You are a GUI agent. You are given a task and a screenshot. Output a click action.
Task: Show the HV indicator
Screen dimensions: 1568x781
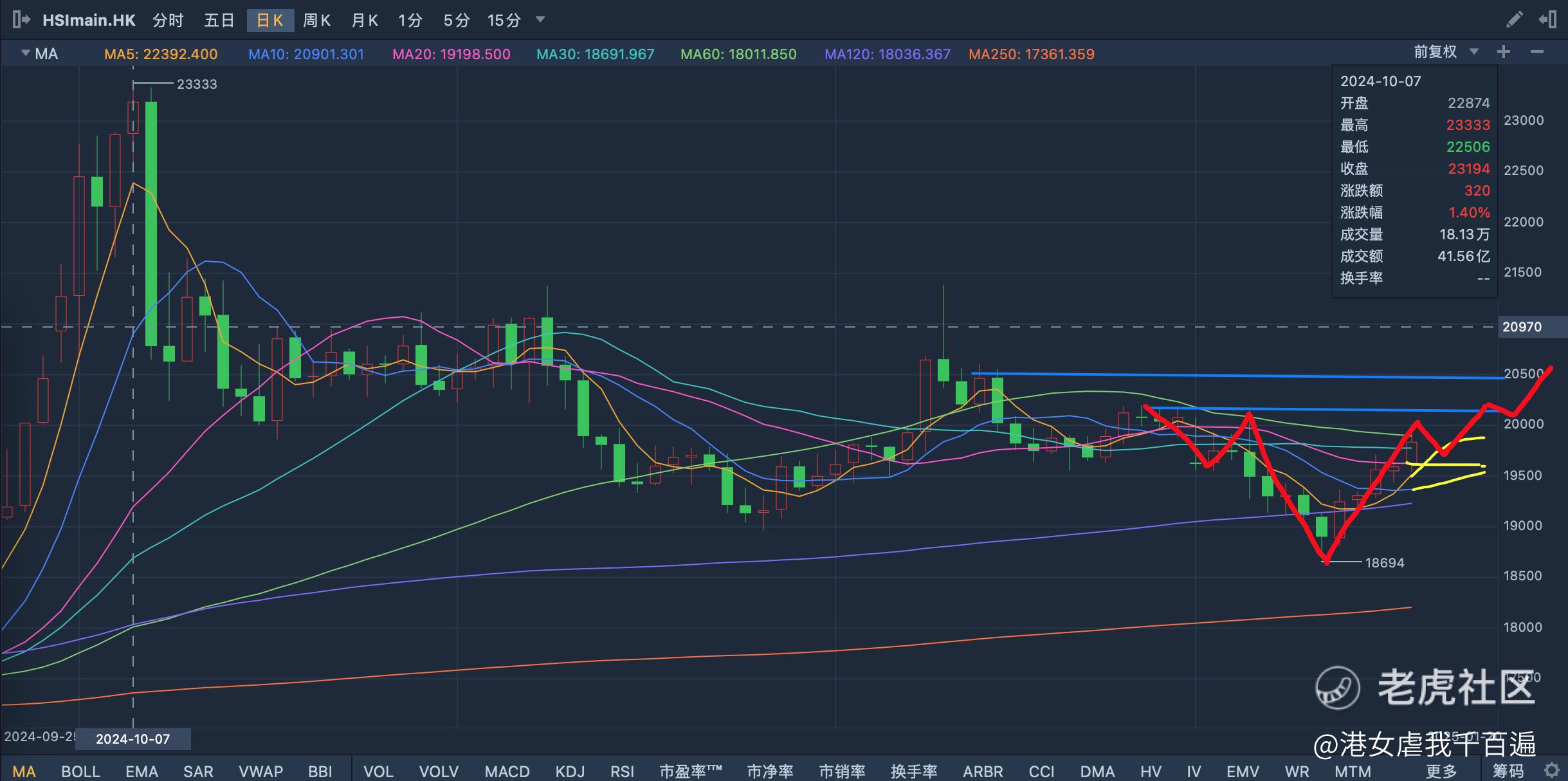coord(1151,771)
